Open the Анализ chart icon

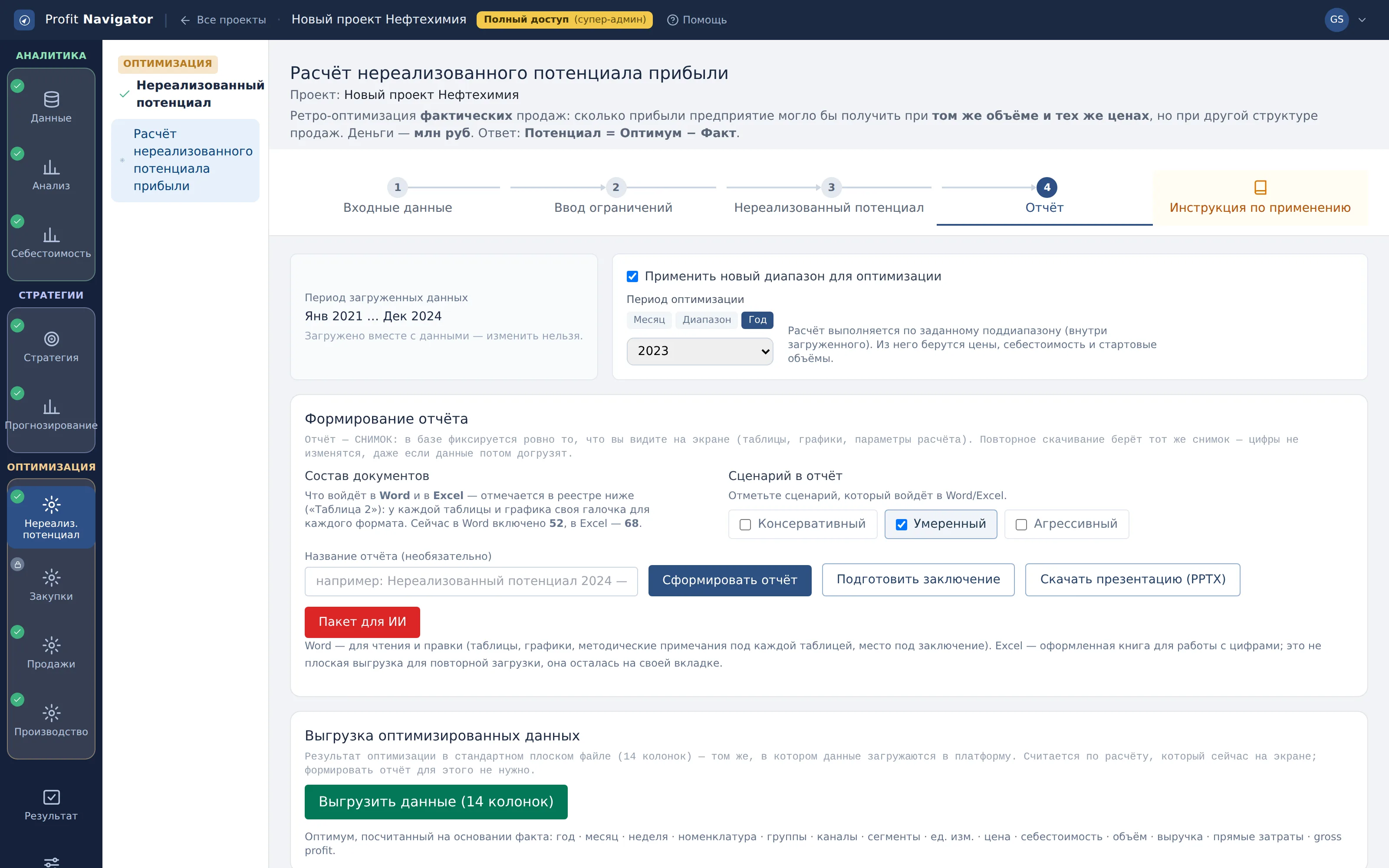click(x=51, y=167)
